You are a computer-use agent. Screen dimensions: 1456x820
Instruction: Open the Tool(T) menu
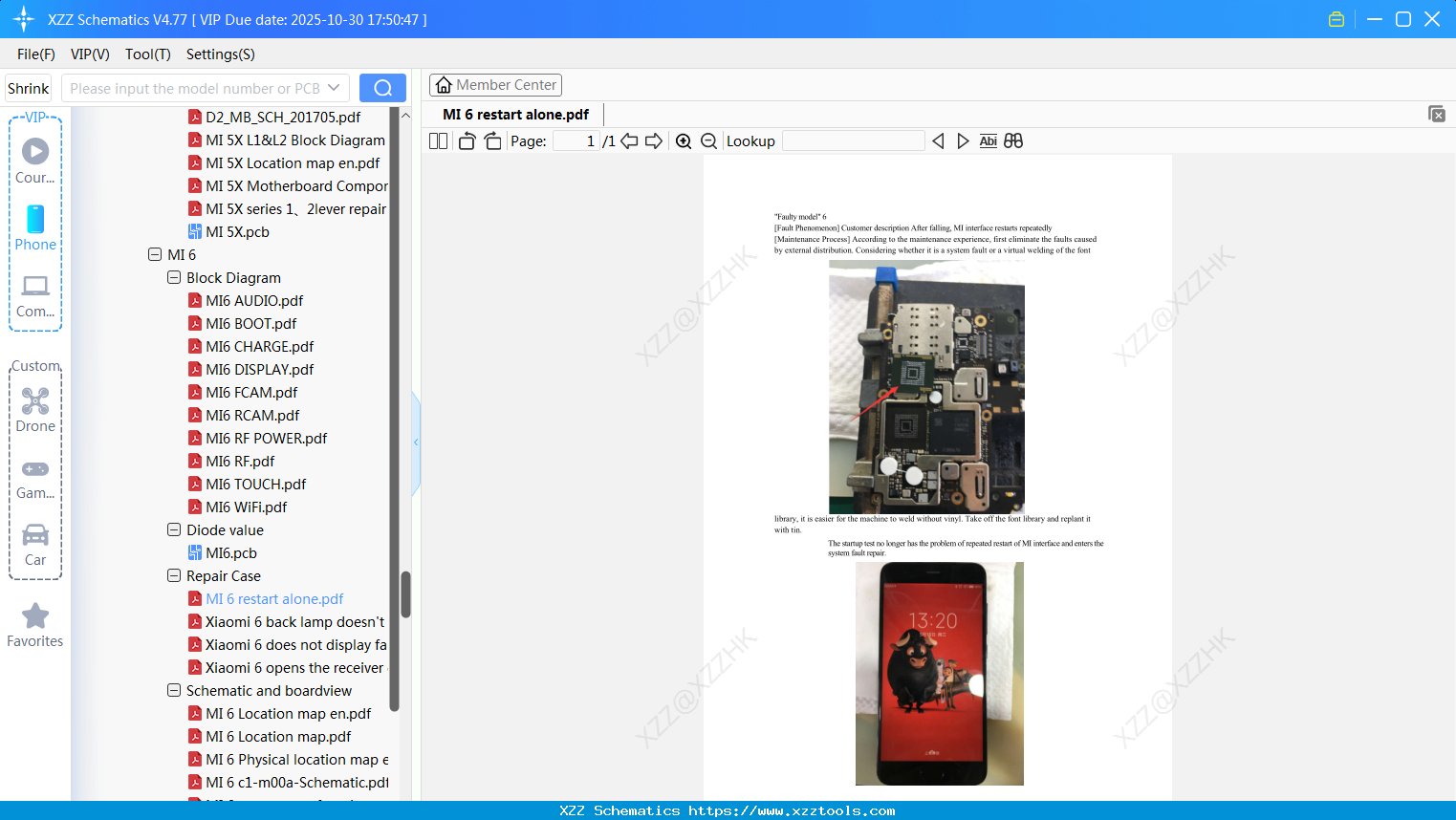click(x=148, y=54)
